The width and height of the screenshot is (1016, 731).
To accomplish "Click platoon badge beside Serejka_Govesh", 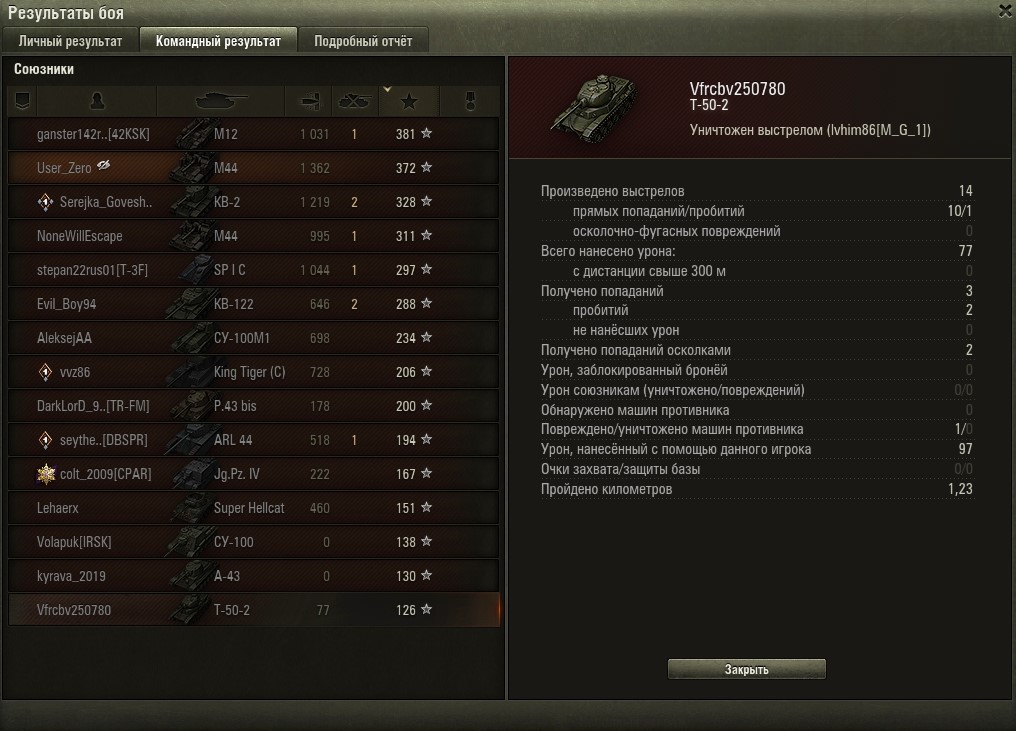I will click(x=45, y=202).
